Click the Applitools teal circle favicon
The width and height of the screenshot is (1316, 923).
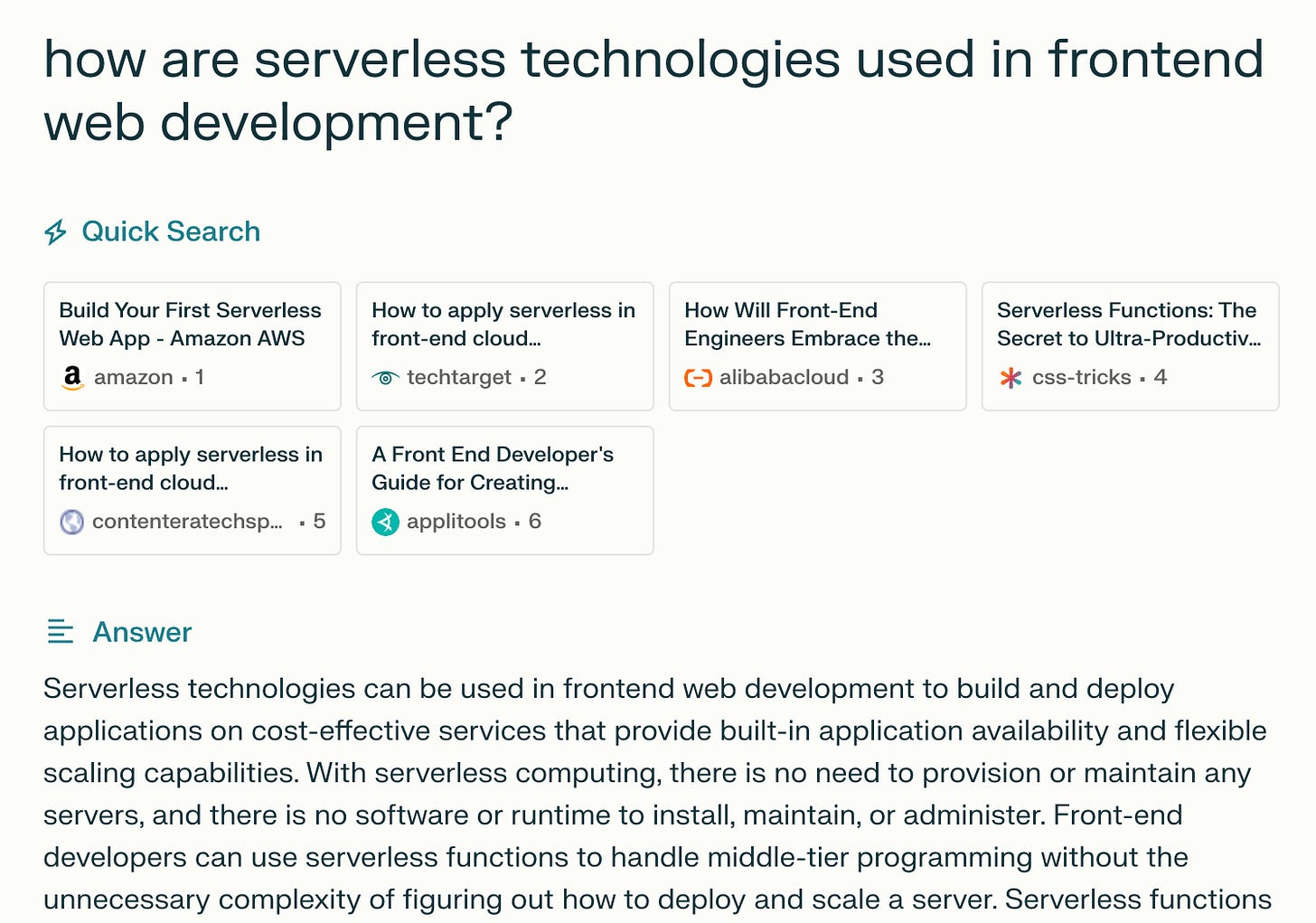click(x=385, y=522)
